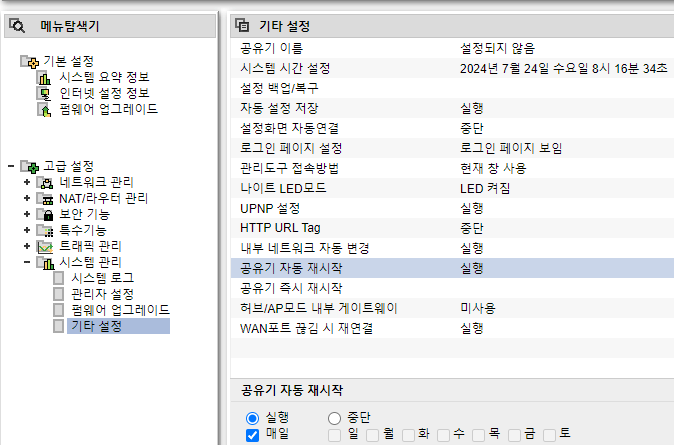The height and width of the screenshot is (445, 674).
Task: Click the 펌웨어 업그레이드 arrow icon under 기본 설정
Action: [x=44, y=110]
